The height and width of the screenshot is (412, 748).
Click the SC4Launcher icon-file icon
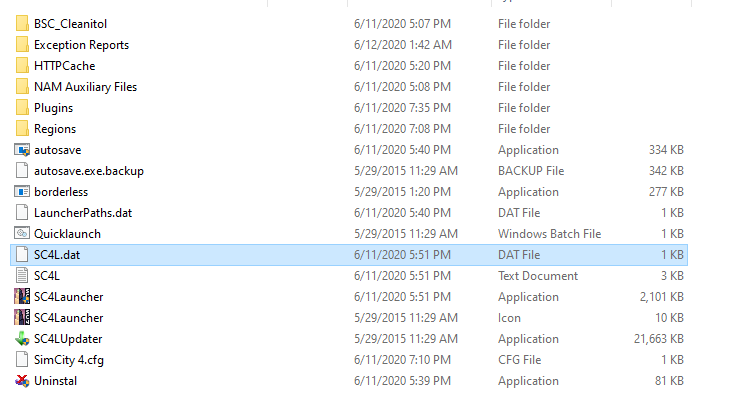click(x=22, y=318)
